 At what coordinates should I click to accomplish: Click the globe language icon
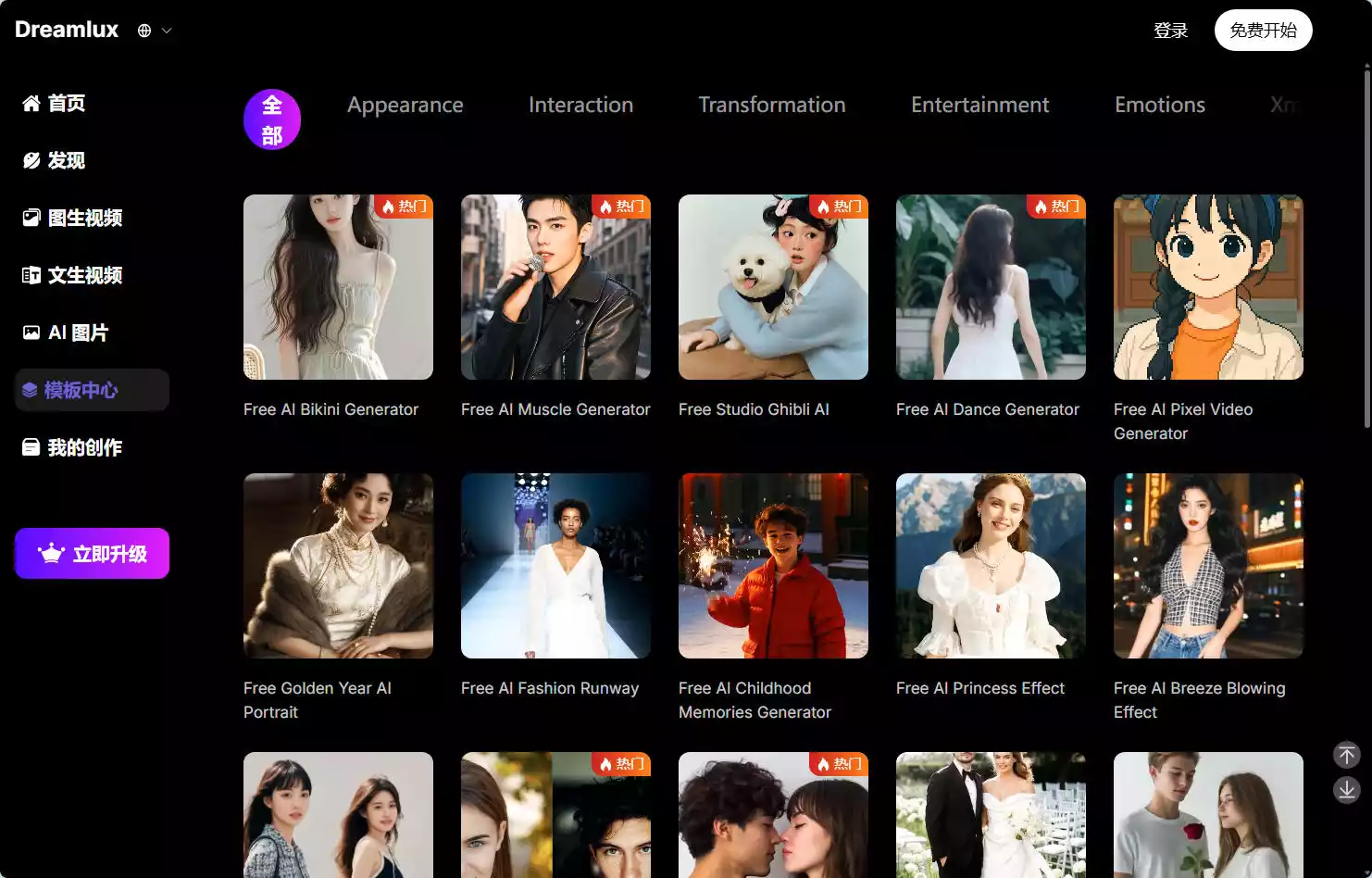[x=144, y=31]
